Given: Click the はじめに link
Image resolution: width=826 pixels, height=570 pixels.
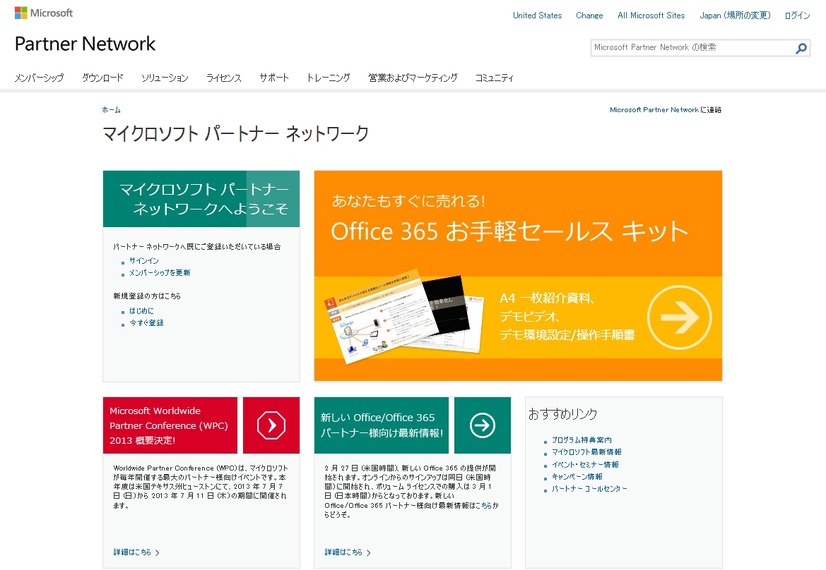Looking at the screenshot, I should [142, 311].
